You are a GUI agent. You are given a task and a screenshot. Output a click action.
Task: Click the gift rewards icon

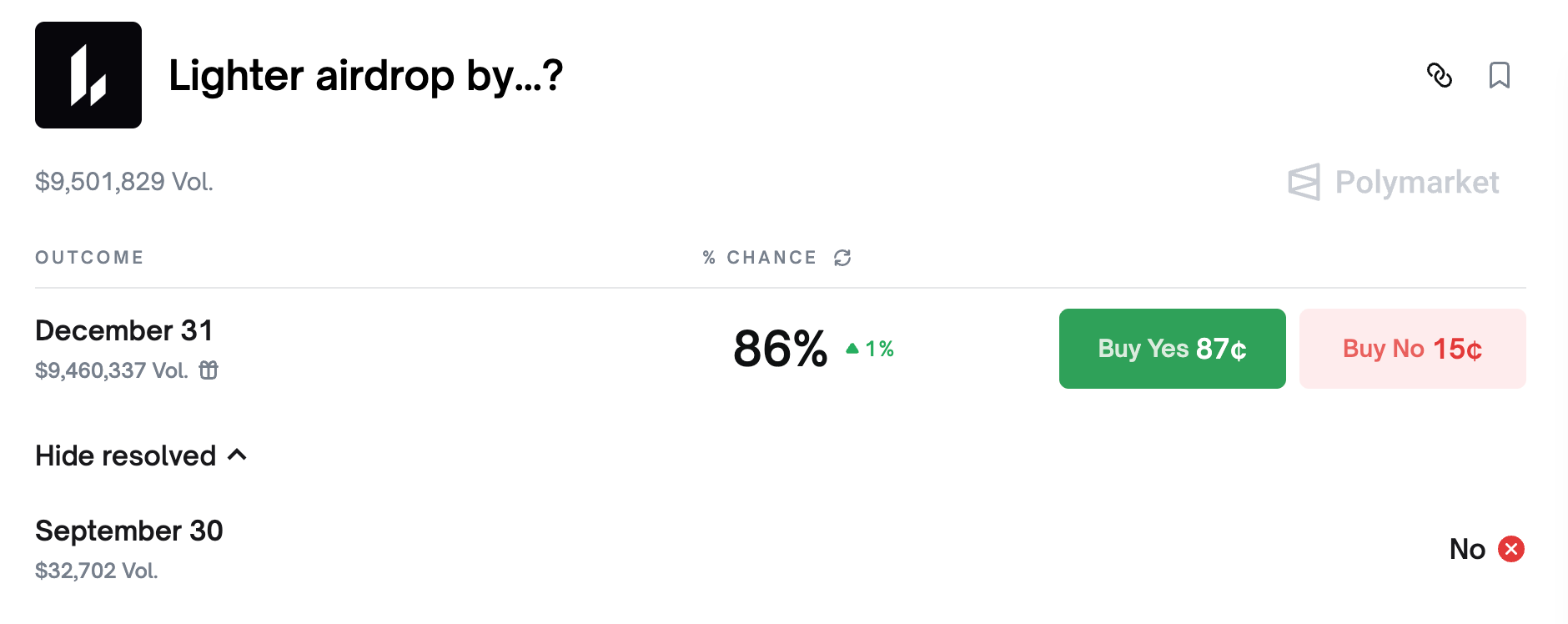(209, 370)
